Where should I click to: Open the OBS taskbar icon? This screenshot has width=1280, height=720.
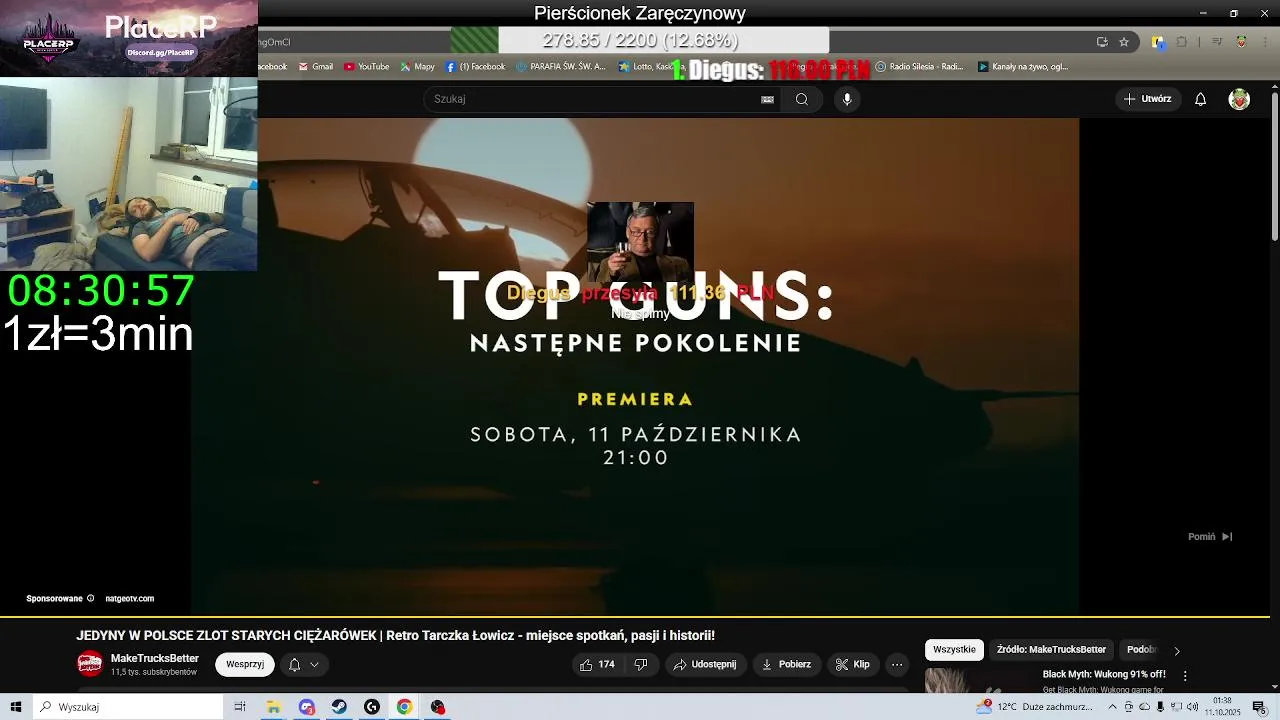point(437,707)
